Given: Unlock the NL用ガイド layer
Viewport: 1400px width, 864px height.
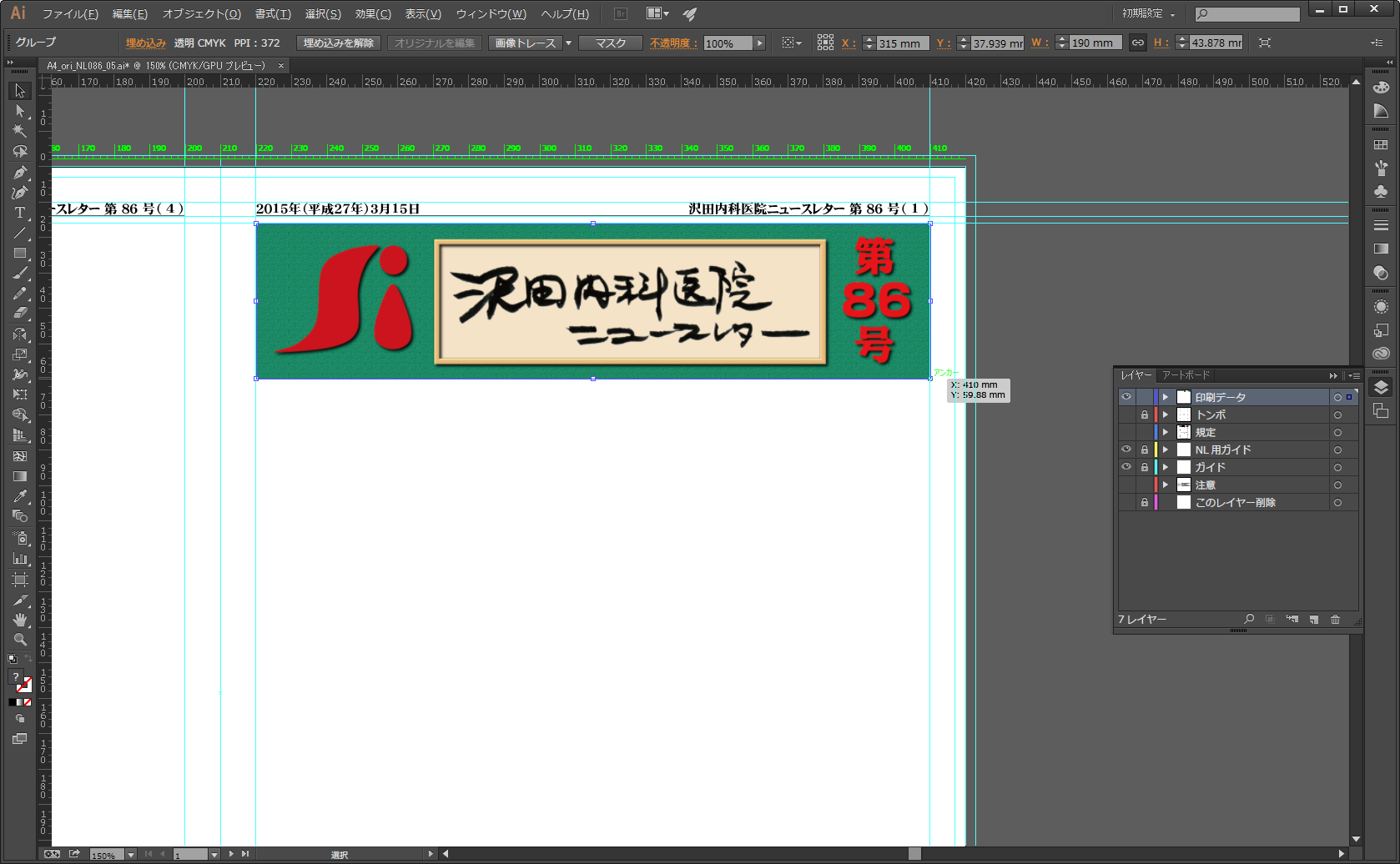Looking at the screenshot, I should [x=1145, y=450].
